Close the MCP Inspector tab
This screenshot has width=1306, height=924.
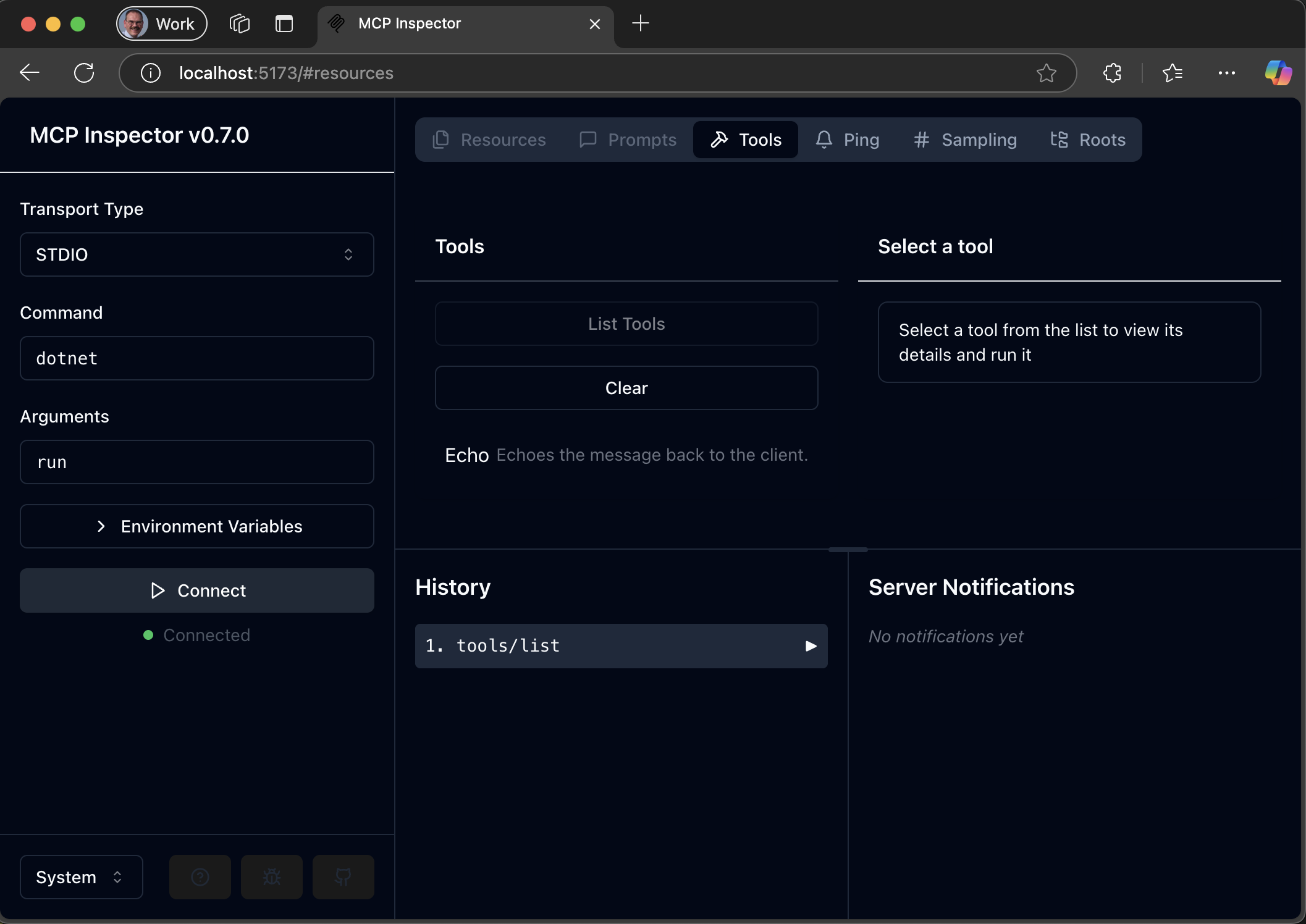pyautogui.click(x=595, y=23)
